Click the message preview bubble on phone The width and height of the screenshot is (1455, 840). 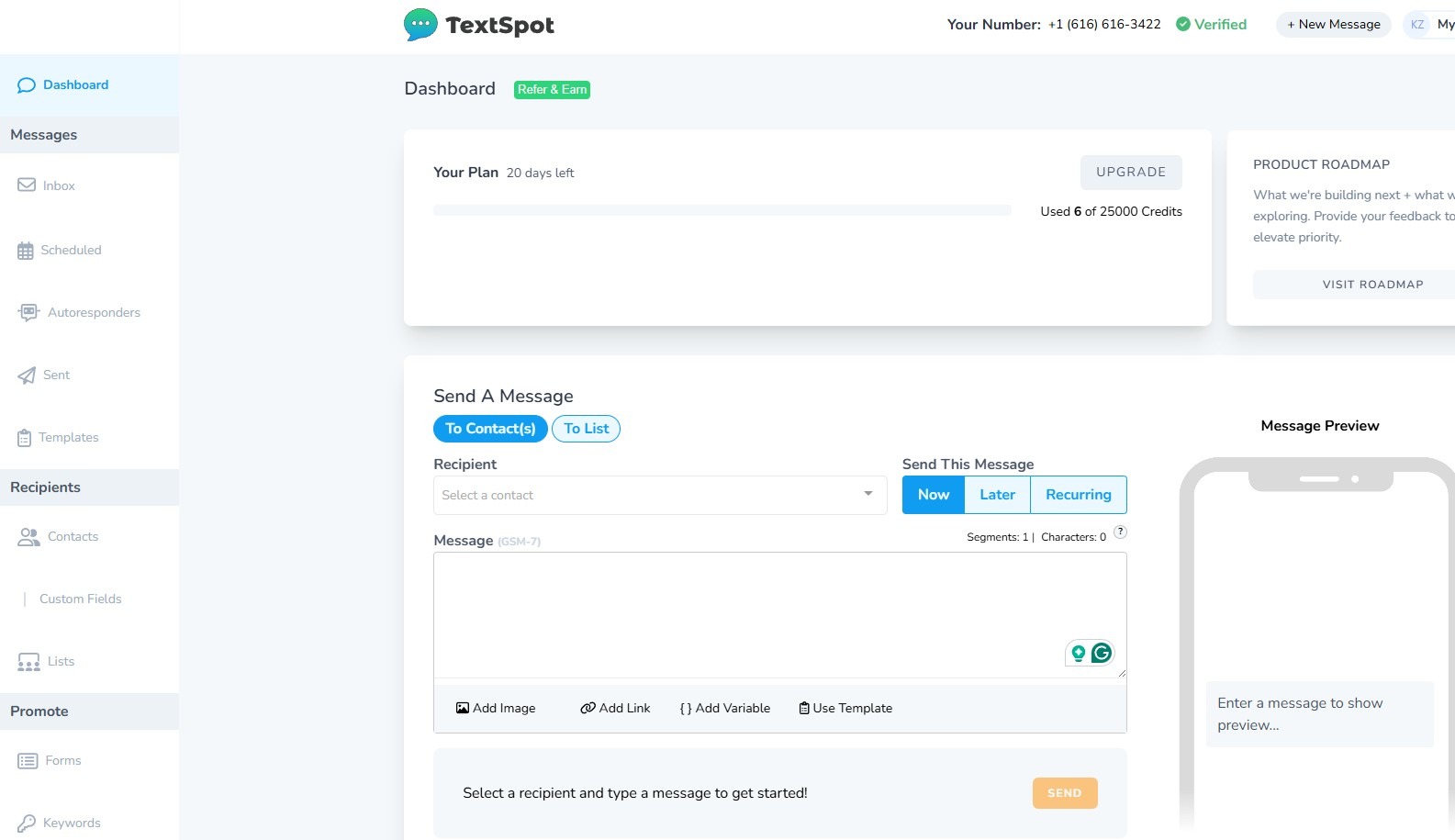point(1319,714)
